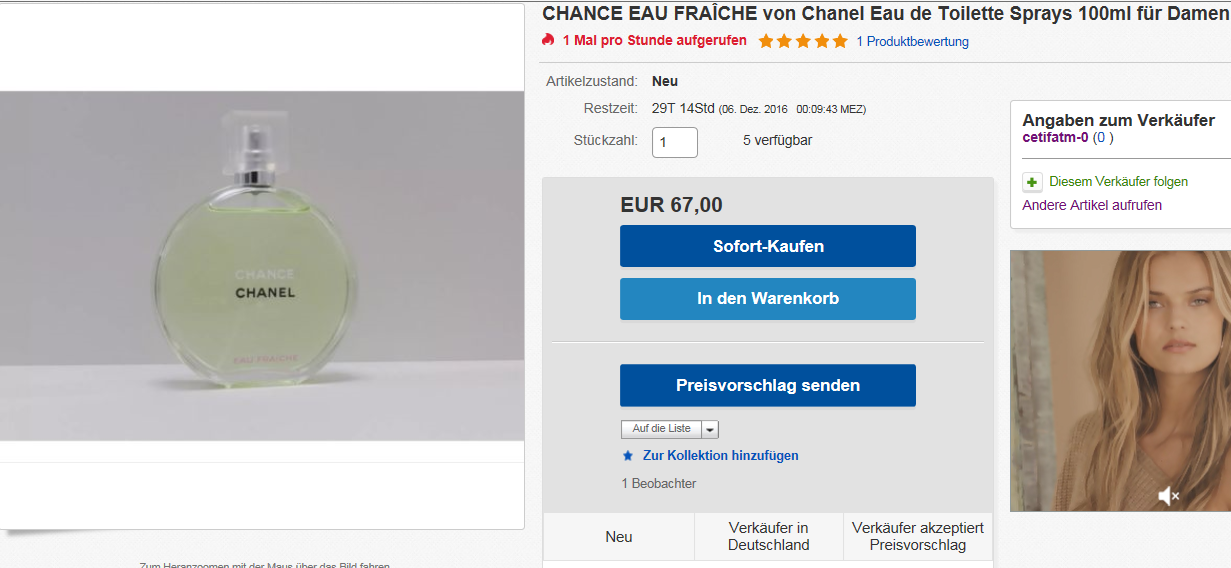Click the Stückzahl quantity field

click(675, 141)
